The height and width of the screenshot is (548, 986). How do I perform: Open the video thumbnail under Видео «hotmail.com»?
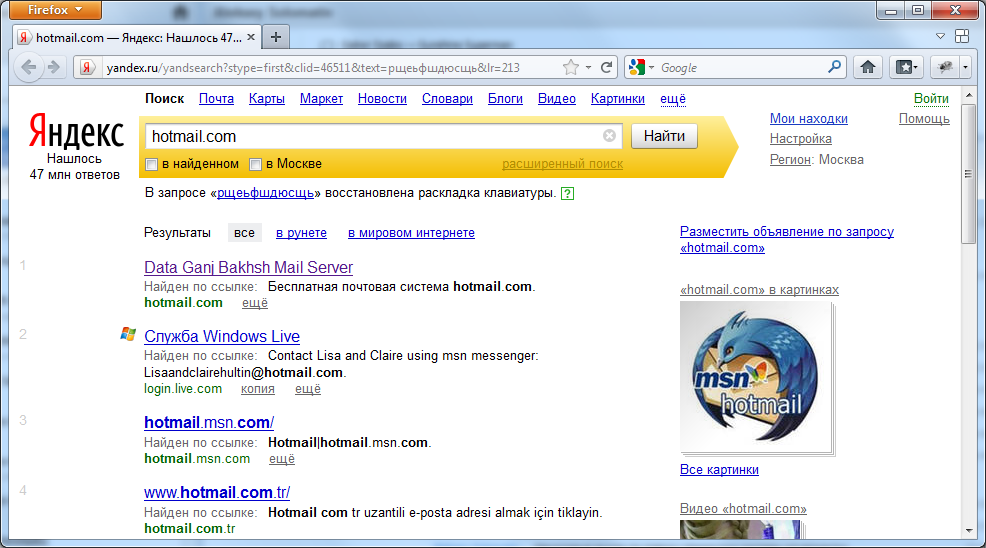pyautogui.click(x=742, y=529)
